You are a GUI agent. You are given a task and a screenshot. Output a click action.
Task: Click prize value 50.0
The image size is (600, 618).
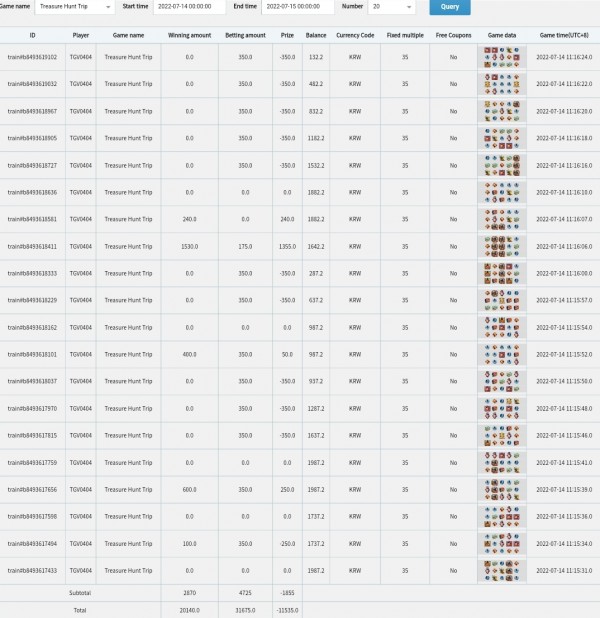pyautogui.click(x=287, y=354)
